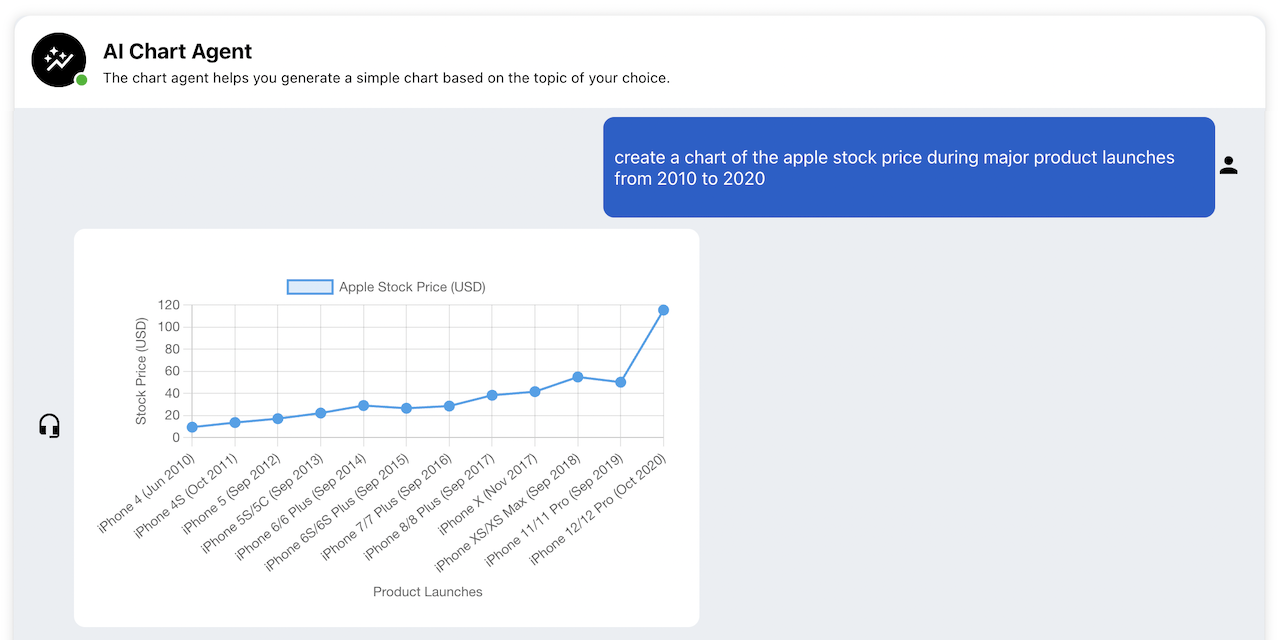
Task: Click the headset agent avatar icon
Action: point(49,427)
